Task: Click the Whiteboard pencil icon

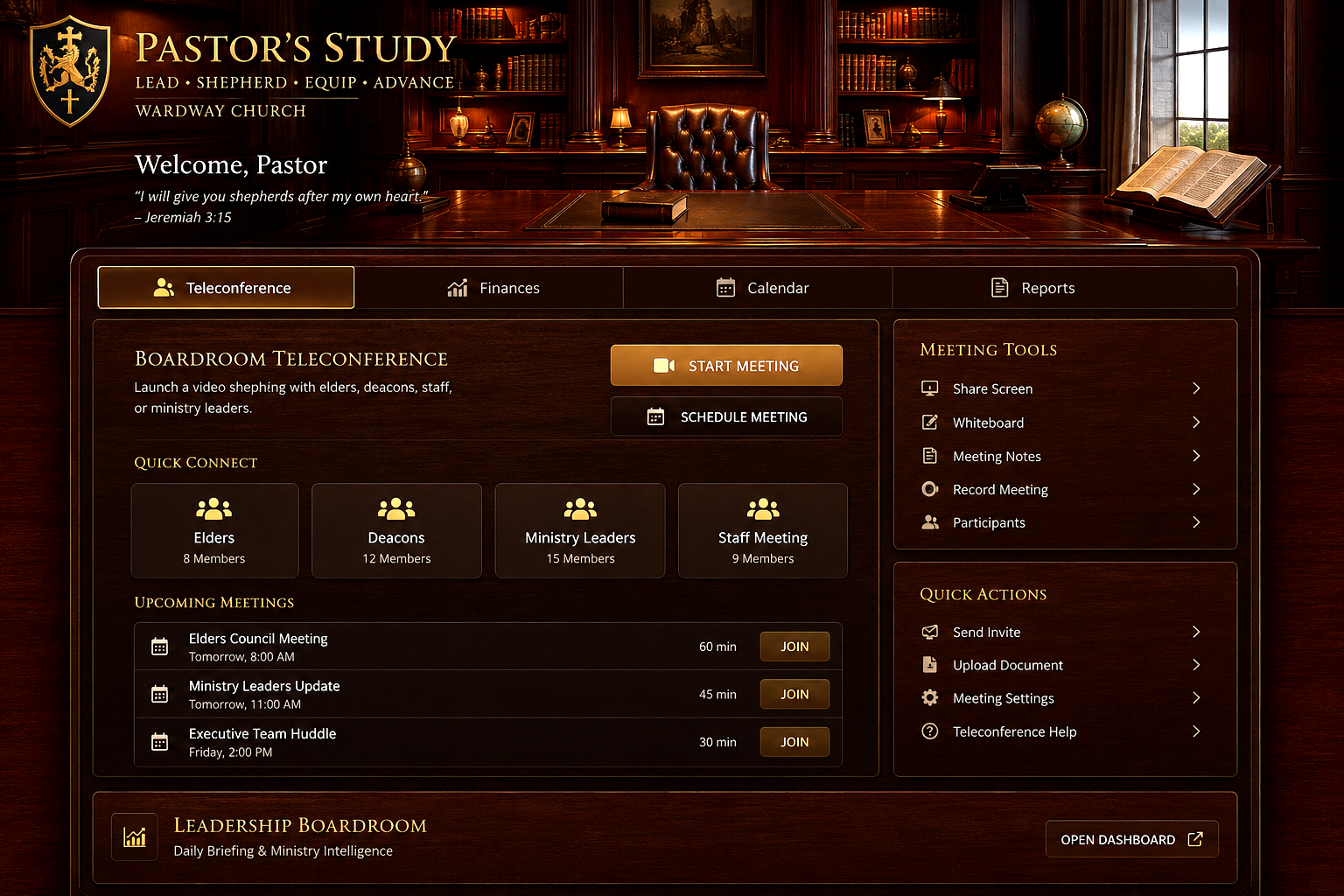Action: pyautogui.click(x=930, y=422)
